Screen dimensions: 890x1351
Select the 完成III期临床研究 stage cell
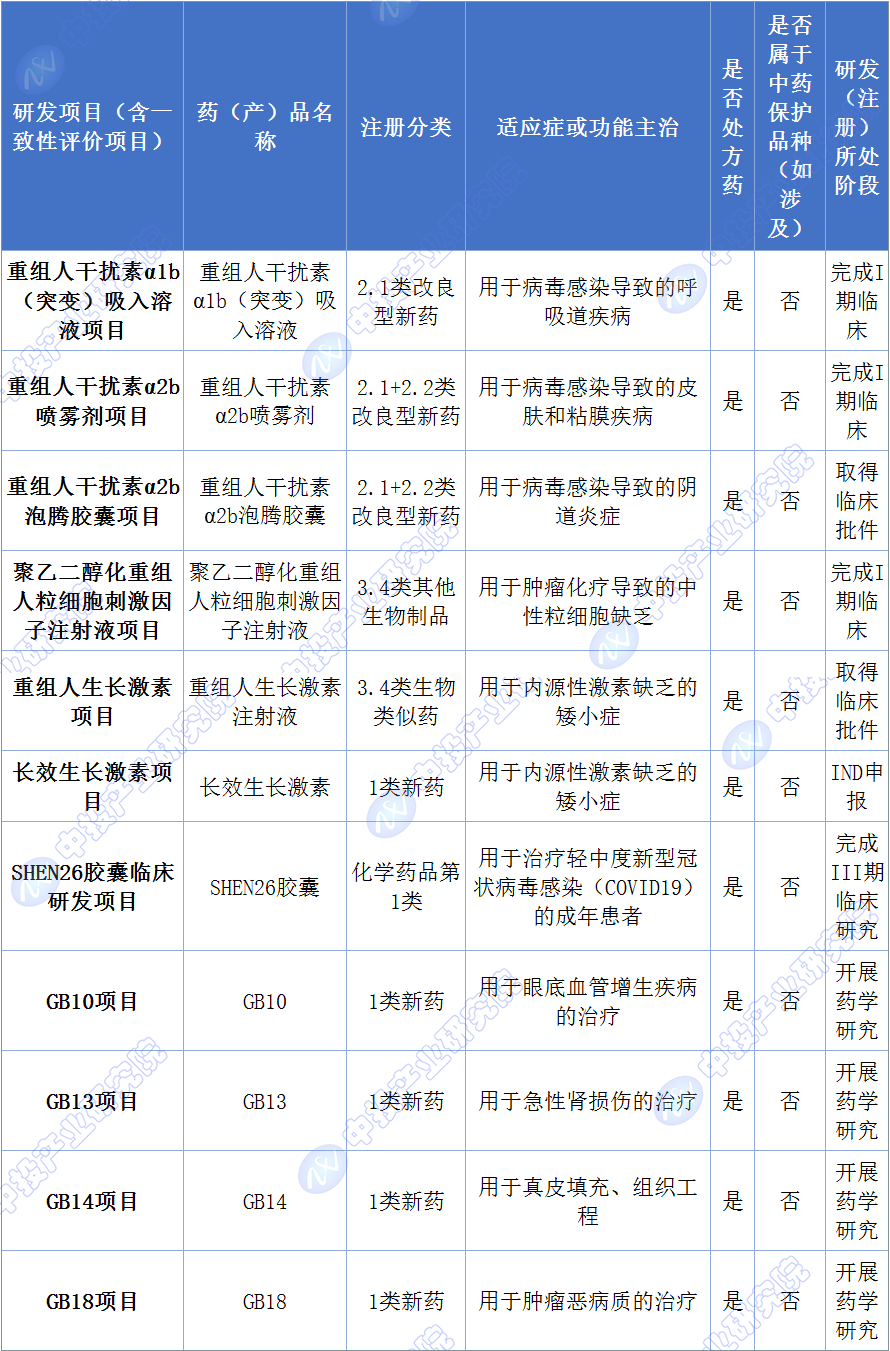point(857,886)
